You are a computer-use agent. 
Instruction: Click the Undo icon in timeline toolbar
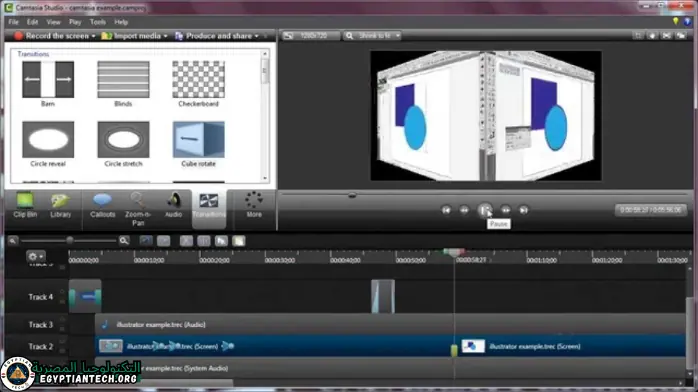tap(146, 241)
